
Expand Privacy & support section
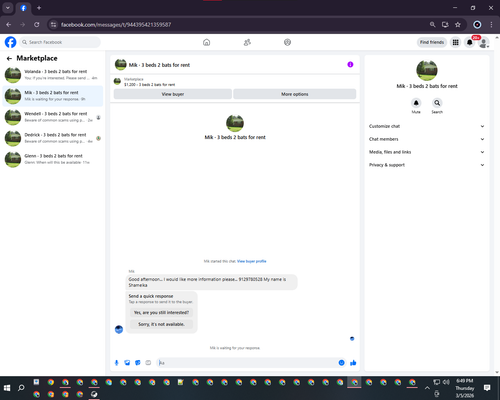[x=426, y=165]
